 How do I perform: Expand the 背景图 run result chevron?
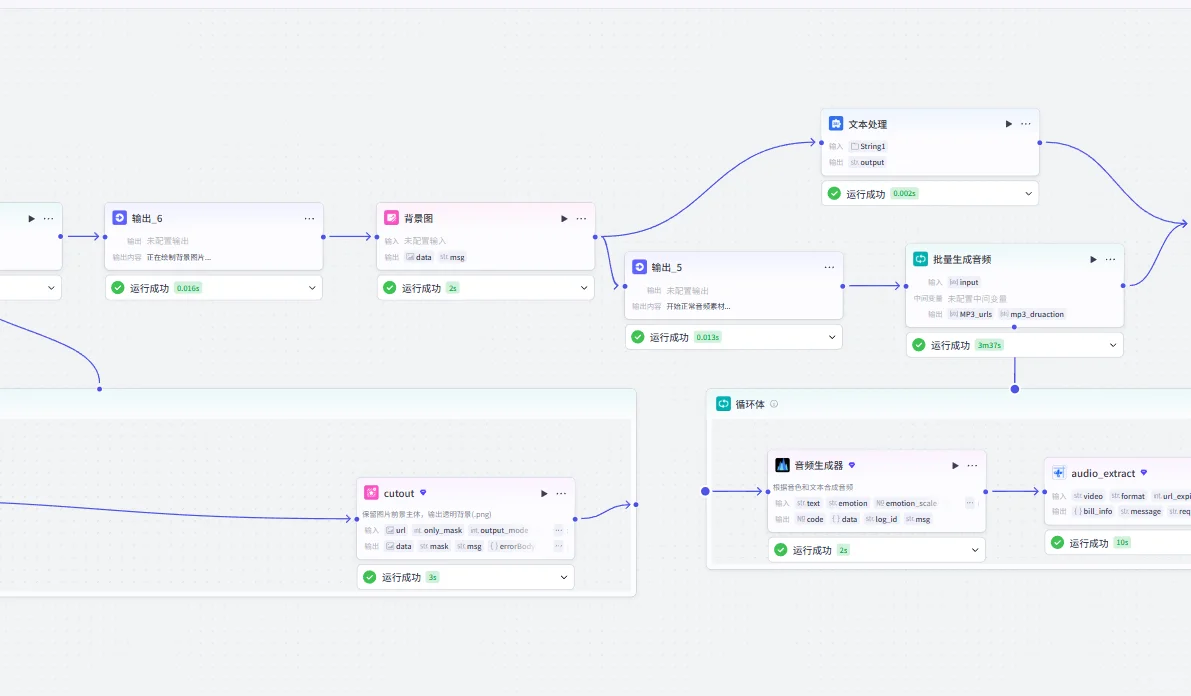(x=584, y=288)
